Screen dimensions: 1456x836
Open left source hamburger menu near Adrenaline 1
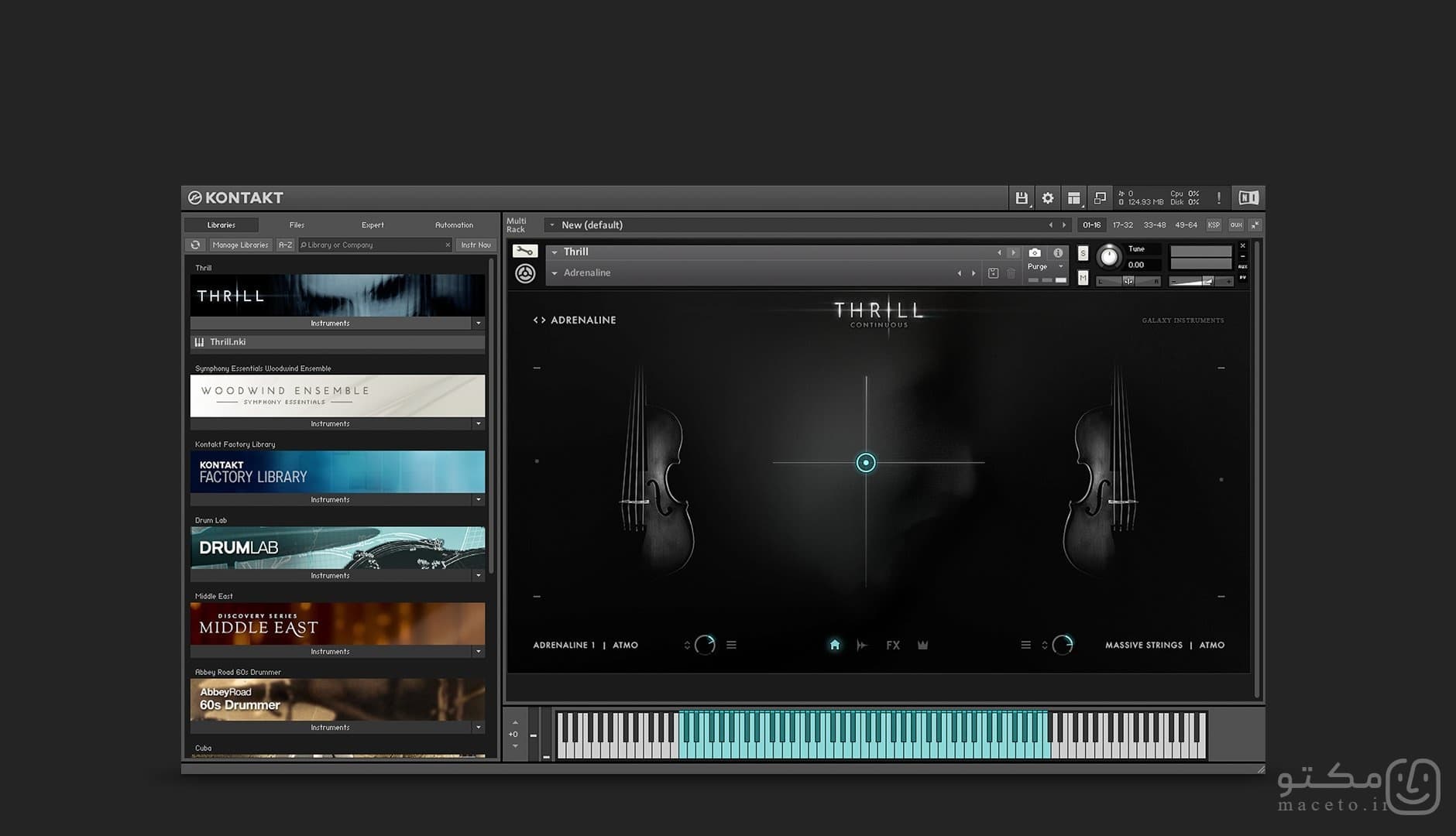tap(731, 645)
